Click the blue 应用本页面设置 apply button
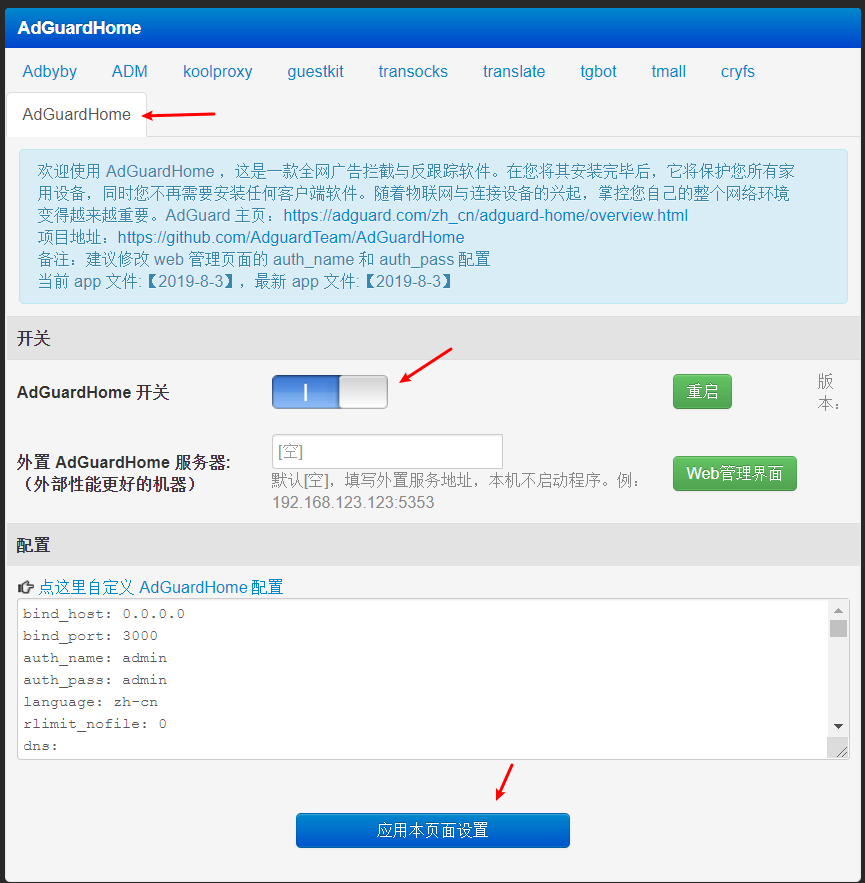Viewport: 865px width, 883px height. (432, 830)
